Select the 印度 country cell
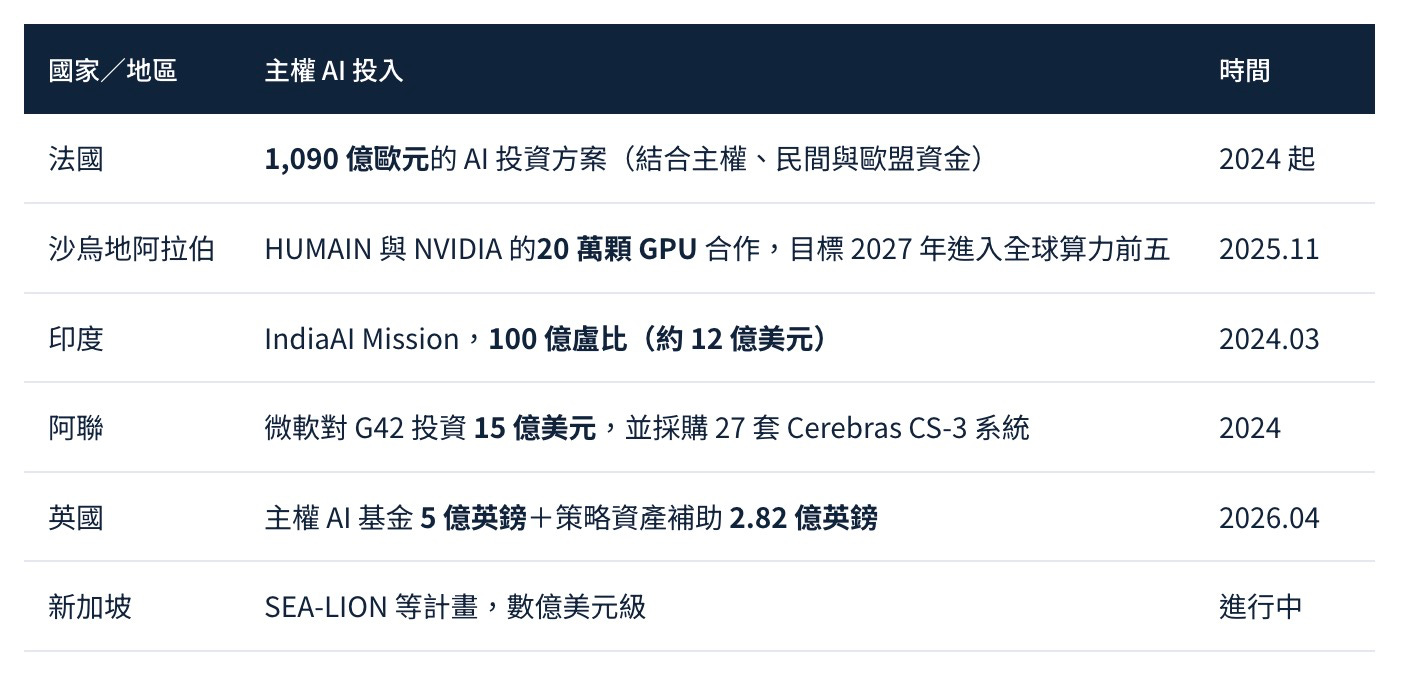This screenshot has height=684, width=1428. coord(76,339)
